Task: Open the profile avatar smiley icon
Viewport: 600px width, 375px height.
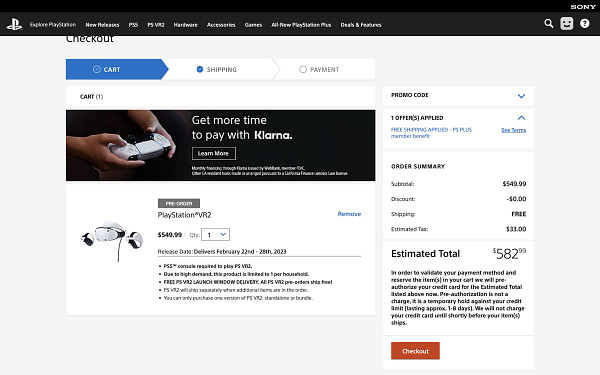Action: pos(567,24)
